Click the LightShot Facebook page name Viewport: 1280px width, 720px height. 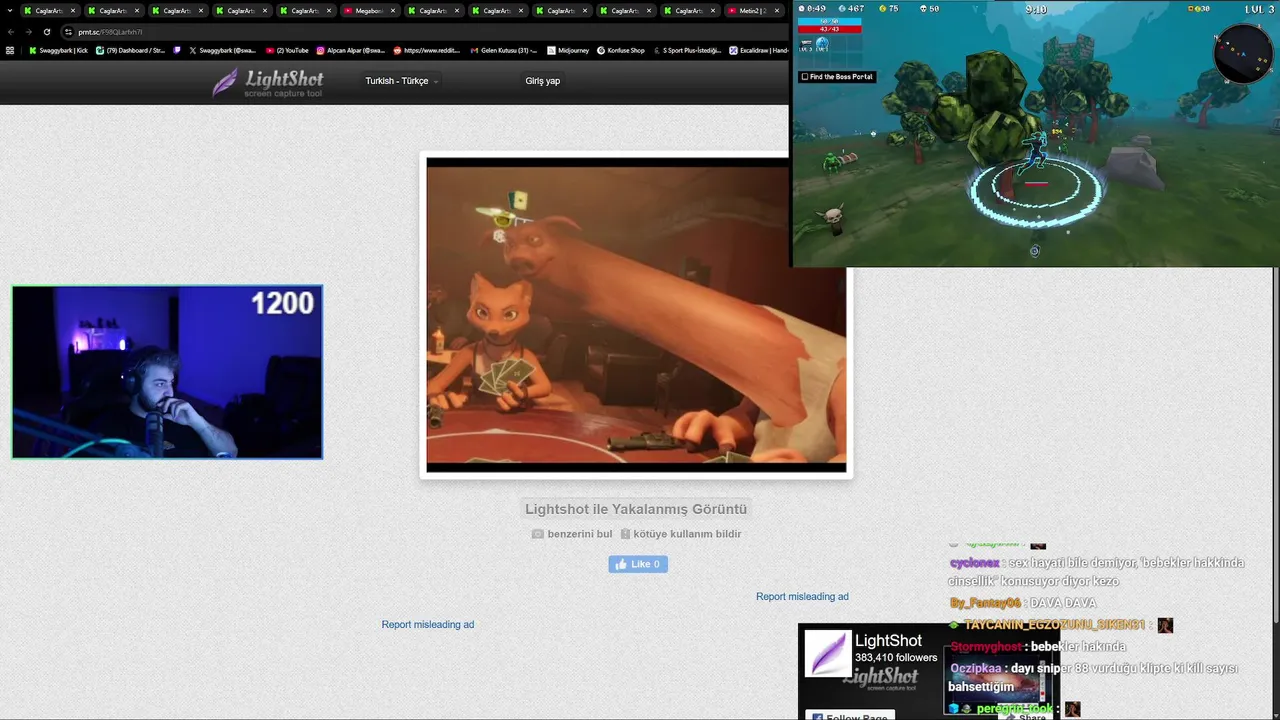click(x=888, y=640)
